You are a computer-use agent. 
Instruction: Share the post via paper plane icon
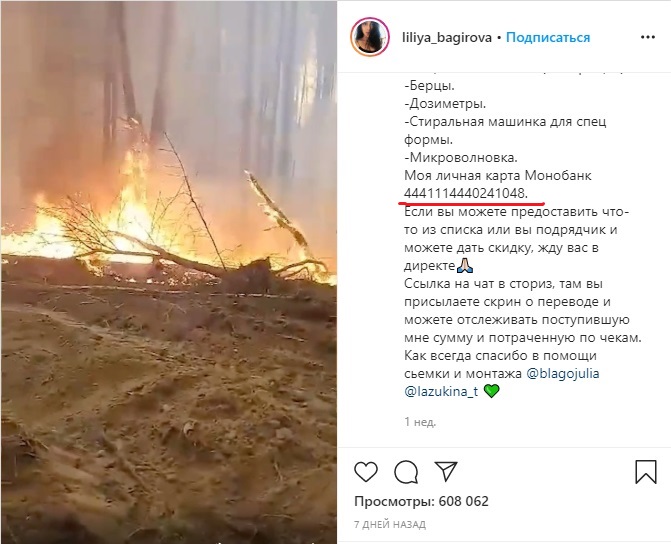click(x=446, y=471)
